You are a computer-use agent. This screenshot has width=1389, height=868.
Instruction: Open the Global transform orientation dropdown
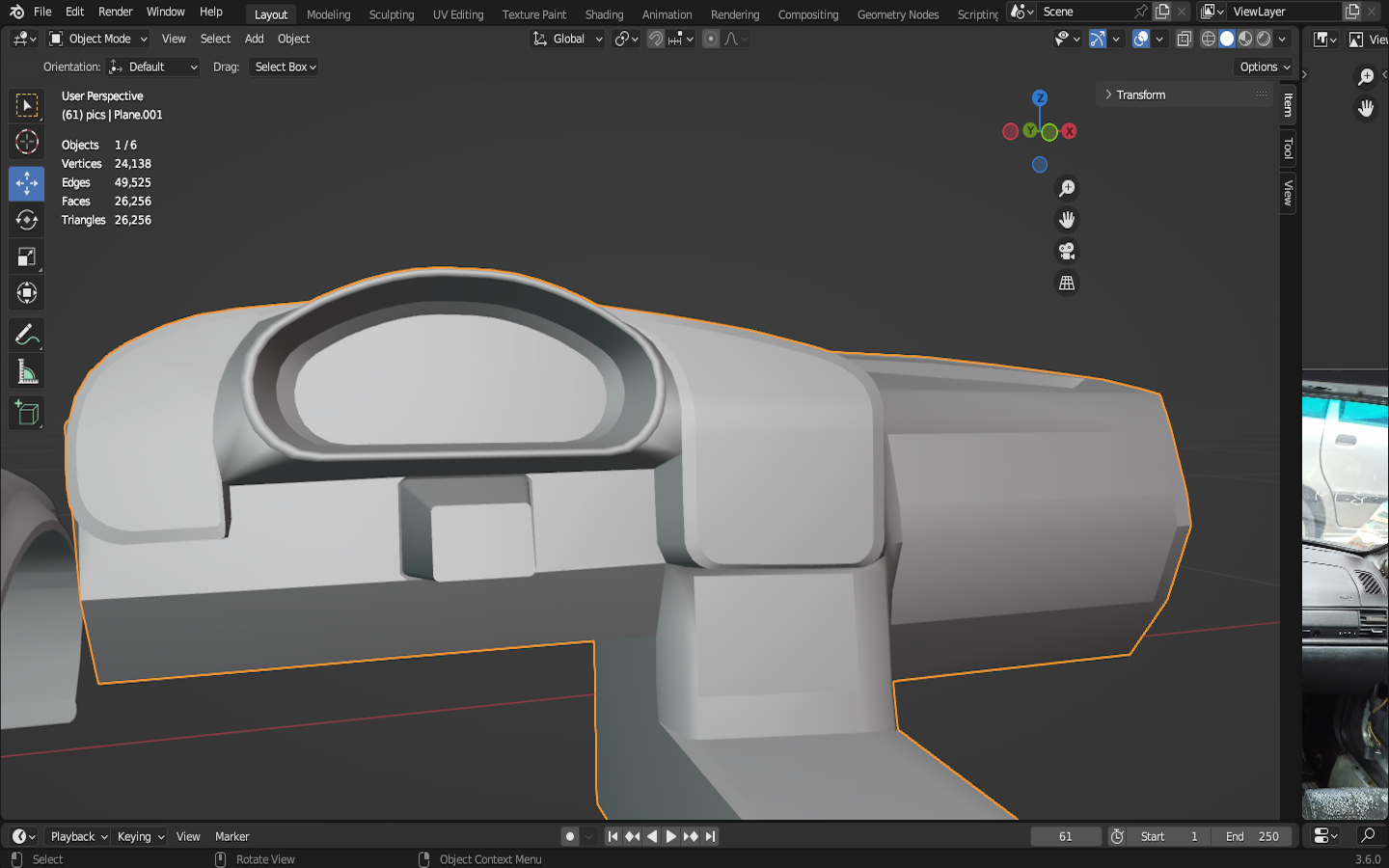click(568, 39)
